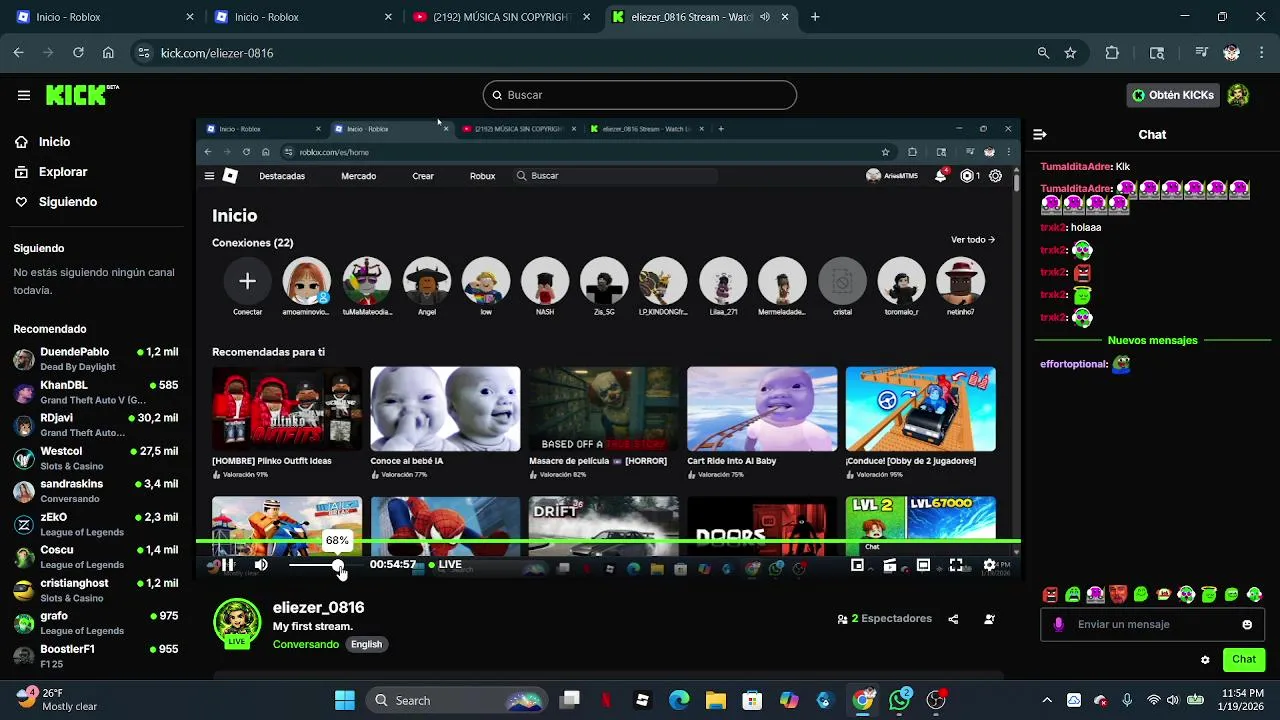Enable mini player mode
The image size is (1280, 720).
(x=857, y=565)
